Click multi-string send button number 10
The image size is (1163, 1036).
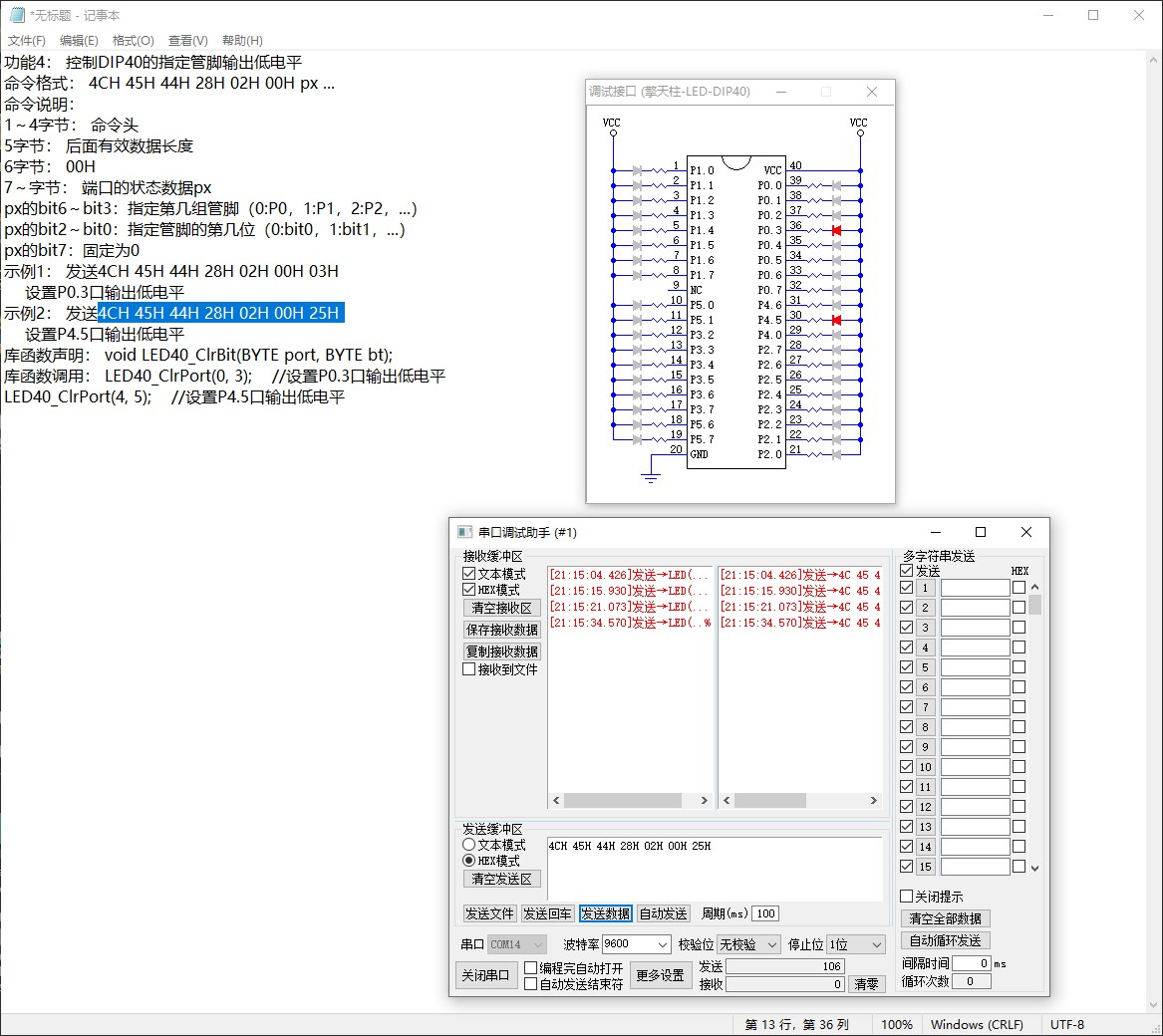point(925,767)
